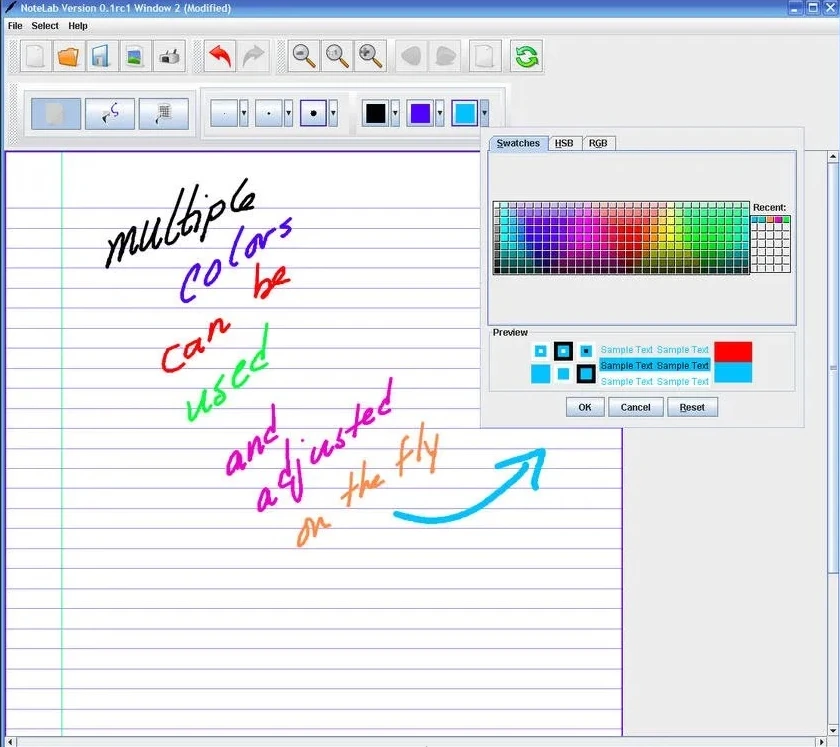This screenshot has height=747, width=840.
Task: Click the grayed page icon beside refresh
Action: point(485,56)
